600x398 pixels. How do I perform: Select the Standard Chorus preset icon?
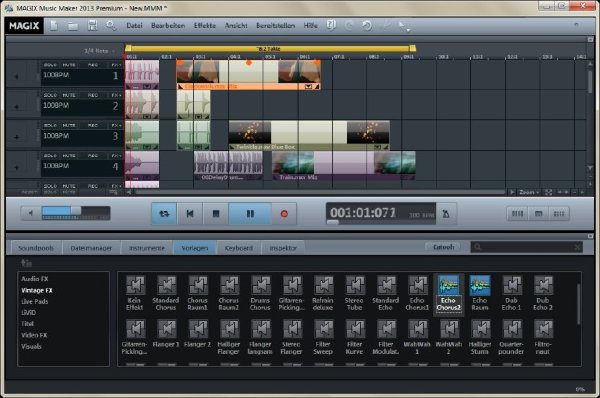point(166,285)
